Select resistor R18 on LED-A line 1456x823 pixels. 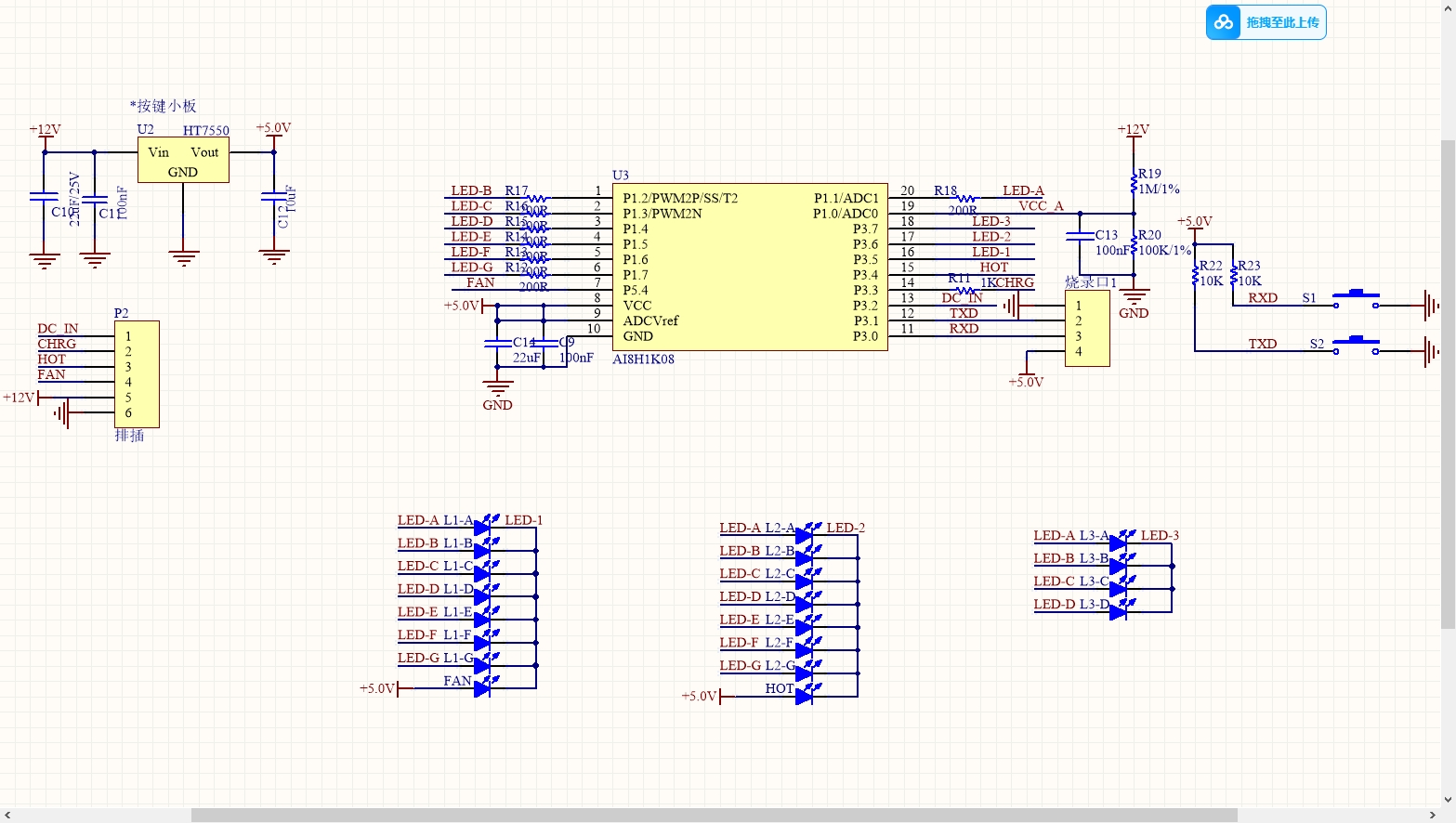(x=966, y=198)
